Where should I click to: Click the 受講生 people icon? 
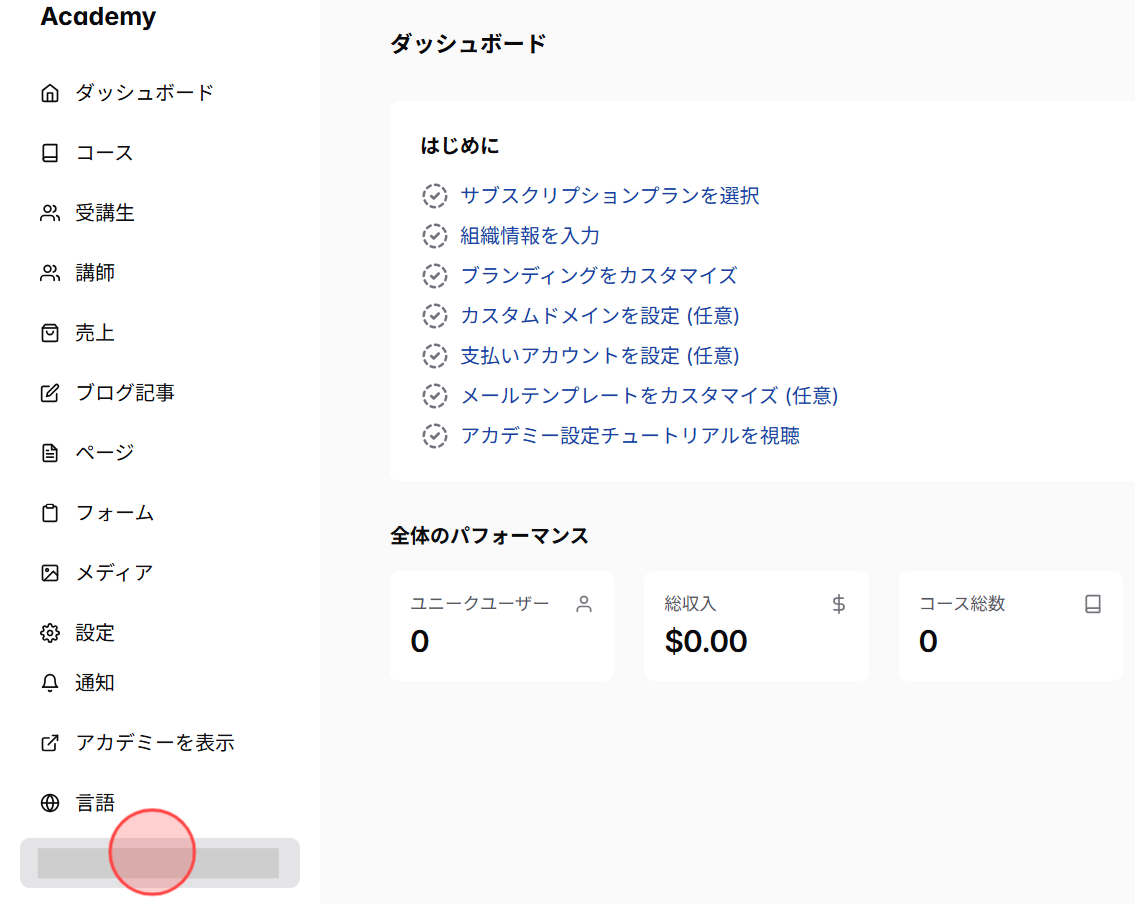tap(49, 212)
